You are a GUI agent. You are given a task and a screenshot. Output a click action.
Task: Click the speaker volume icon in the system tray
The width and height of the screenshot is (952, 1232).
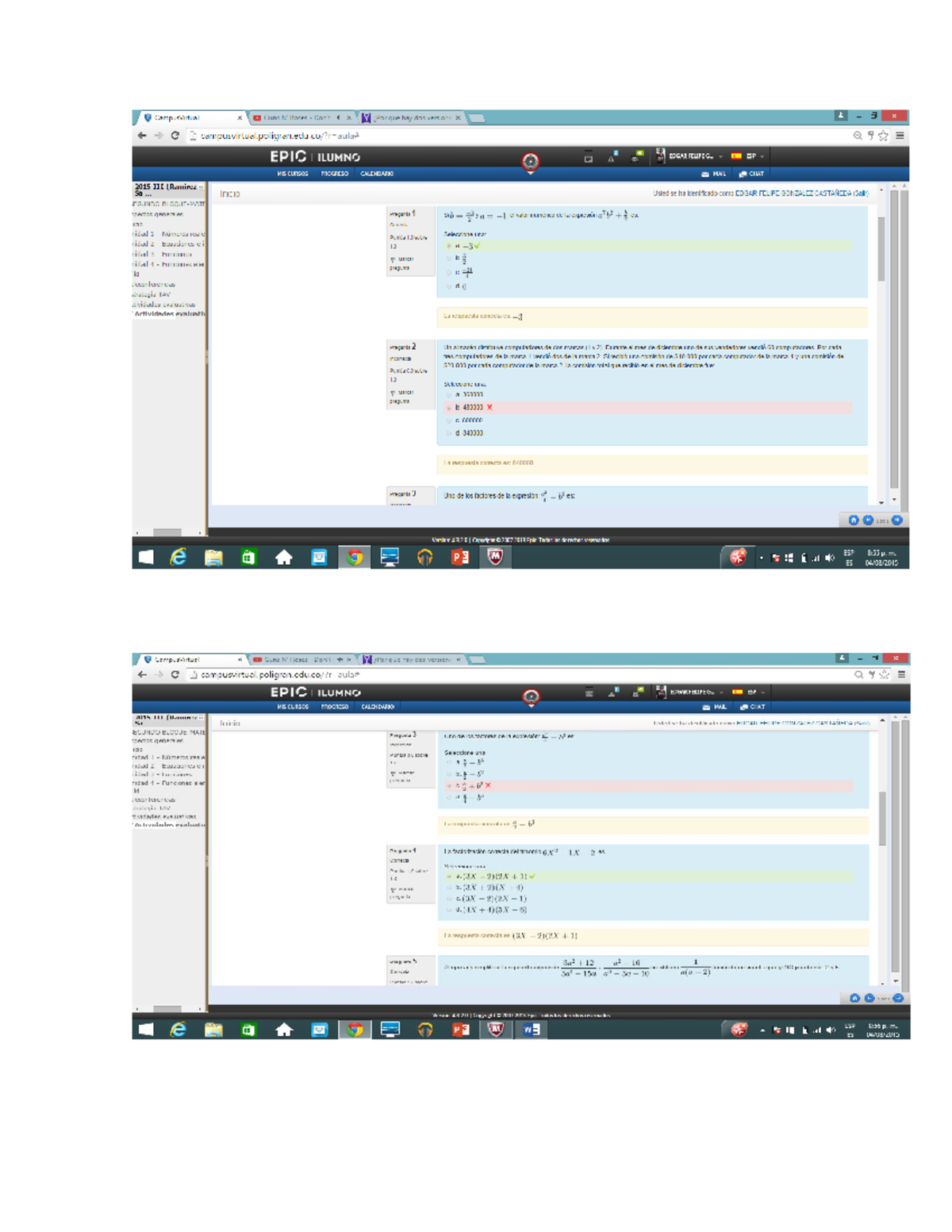830,558
